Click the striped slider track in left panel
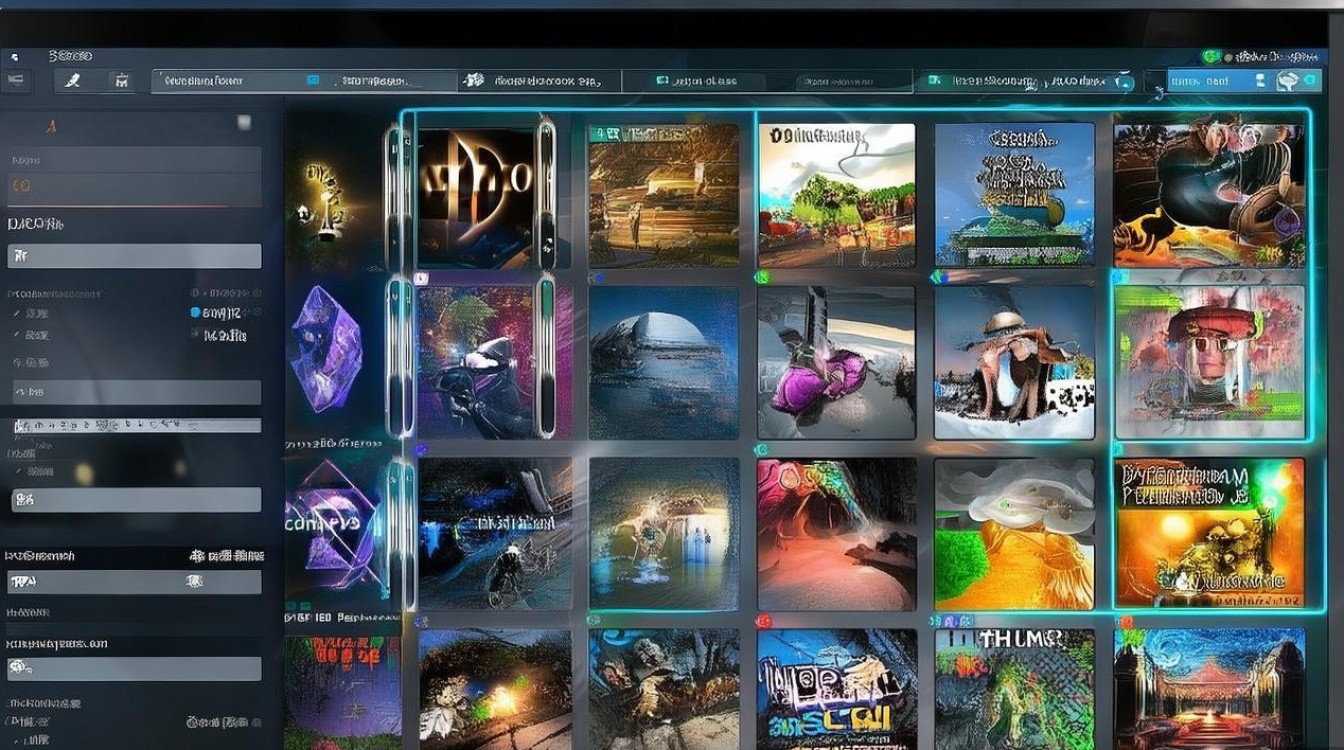 [x=135, y=425]
